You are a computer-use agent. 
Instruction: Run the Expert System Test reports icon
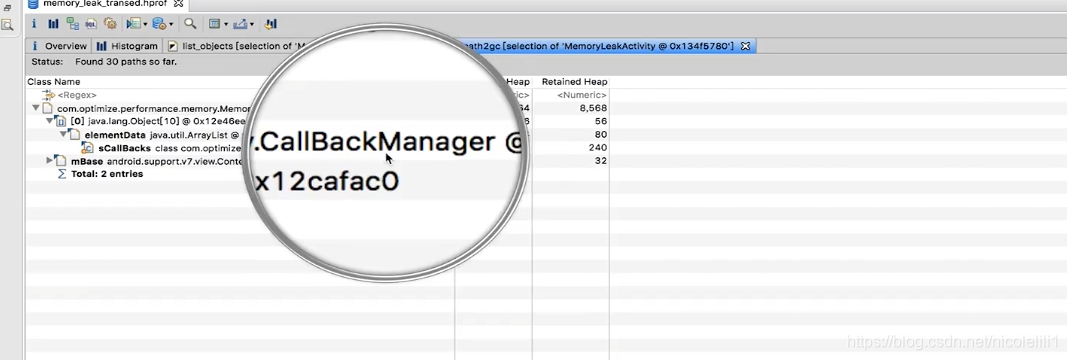133,24
